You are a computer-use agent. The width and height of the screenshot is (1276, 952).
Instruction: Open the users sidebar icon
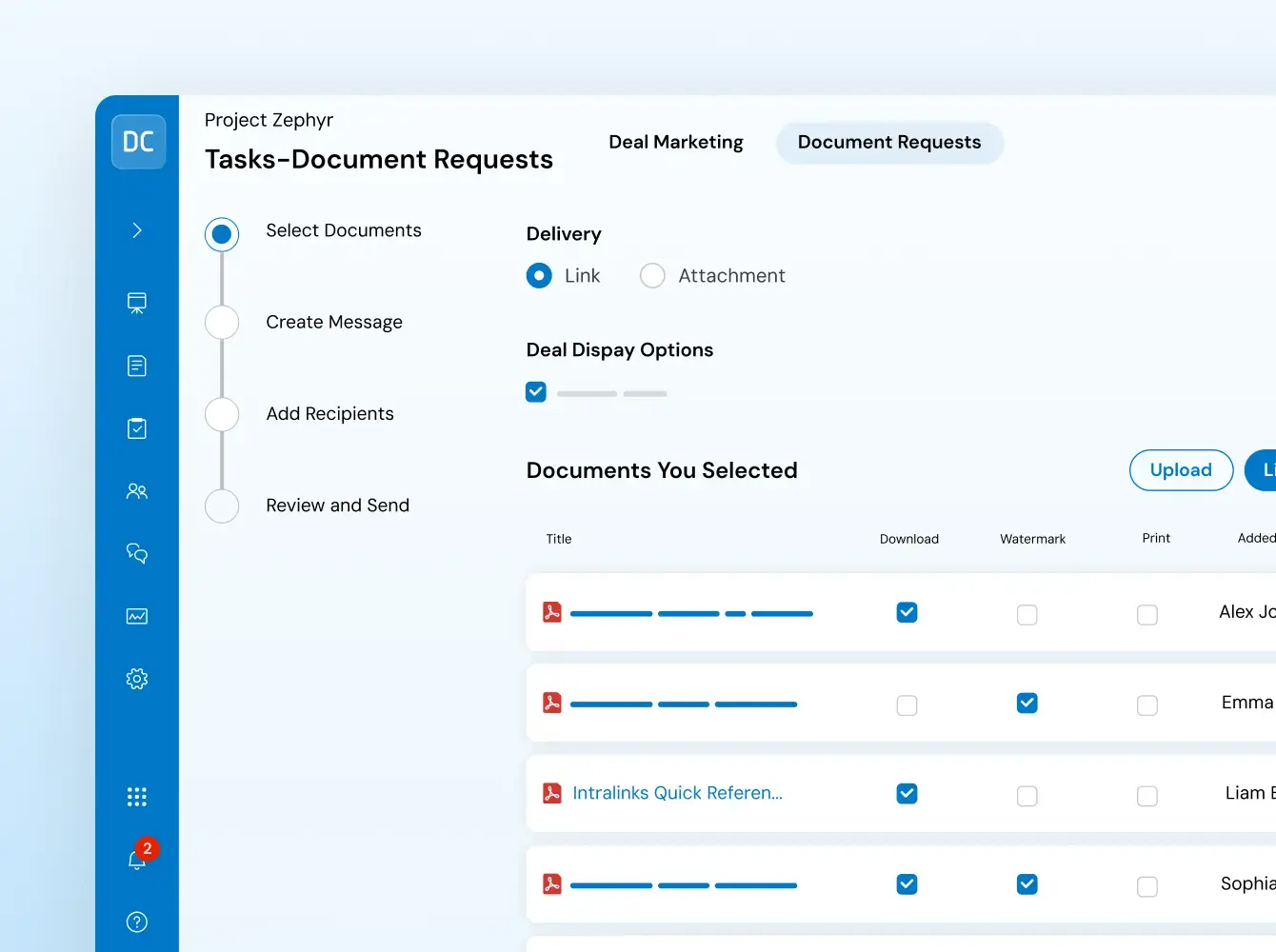(x=137, y=491)
